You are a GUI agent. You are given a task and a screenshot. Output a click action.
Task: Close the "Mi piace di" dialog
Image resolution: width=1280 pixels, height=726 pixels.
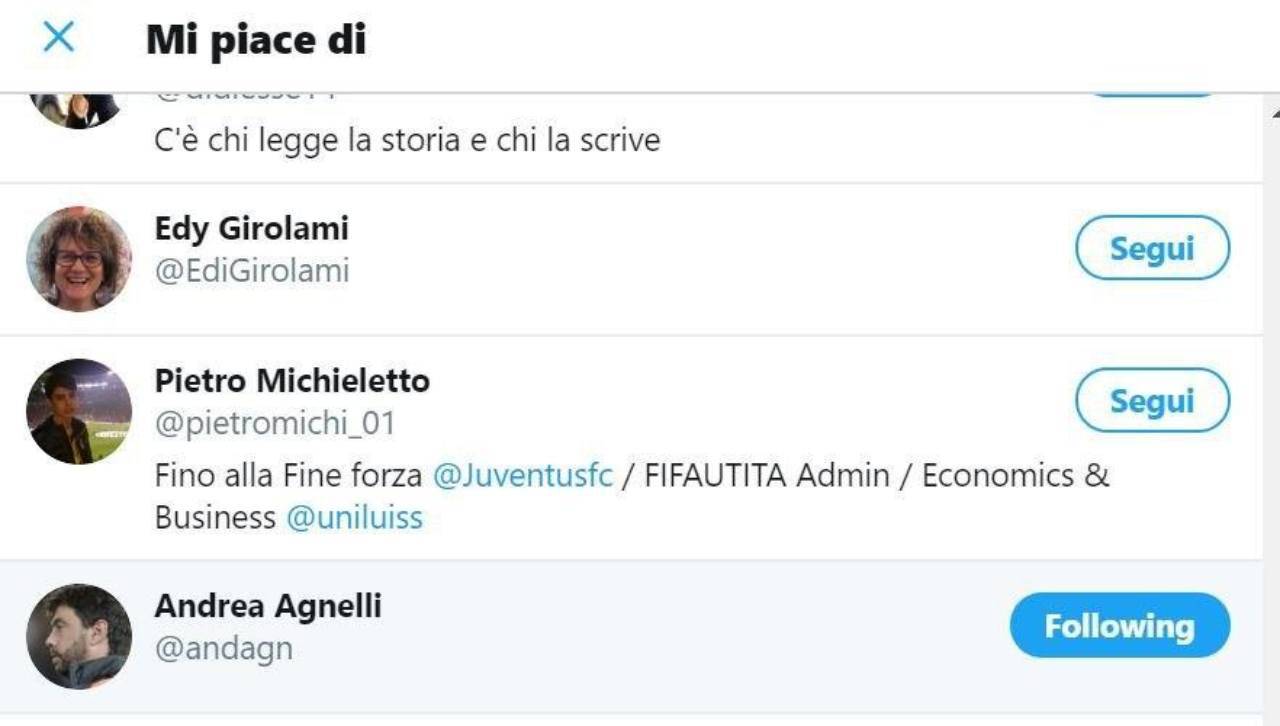coord(58,38)
